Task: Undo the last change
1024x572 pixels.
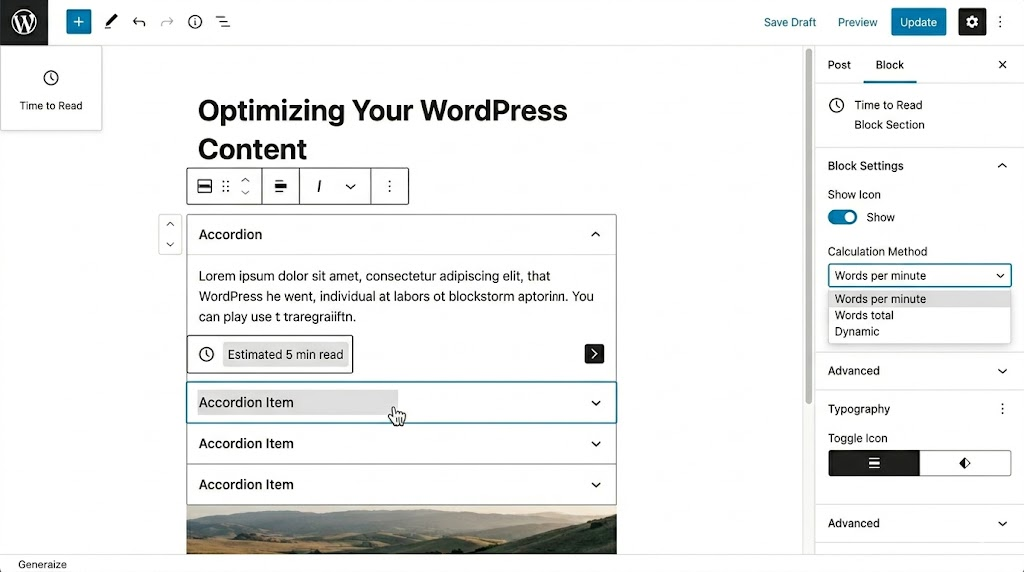Action: [x=139, y=22]
